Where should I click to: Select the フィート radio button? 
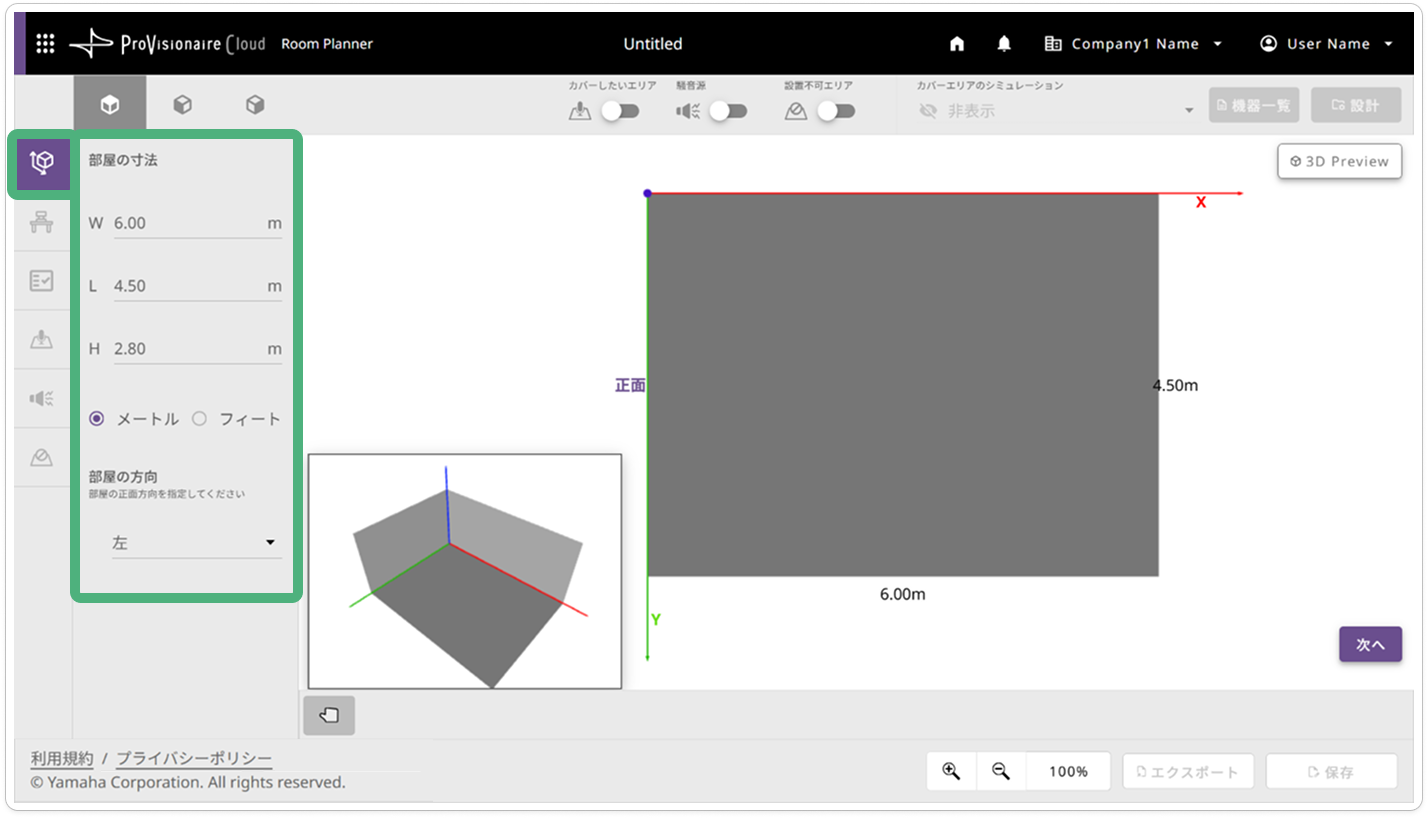[x=199, y=419]
